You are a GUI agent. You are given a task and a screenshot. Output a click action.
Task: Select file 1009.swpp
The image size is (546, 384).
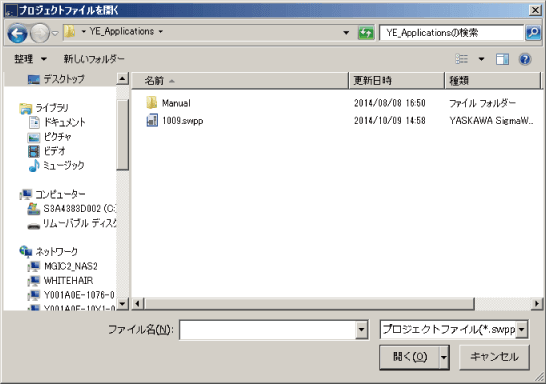(183, 121)
